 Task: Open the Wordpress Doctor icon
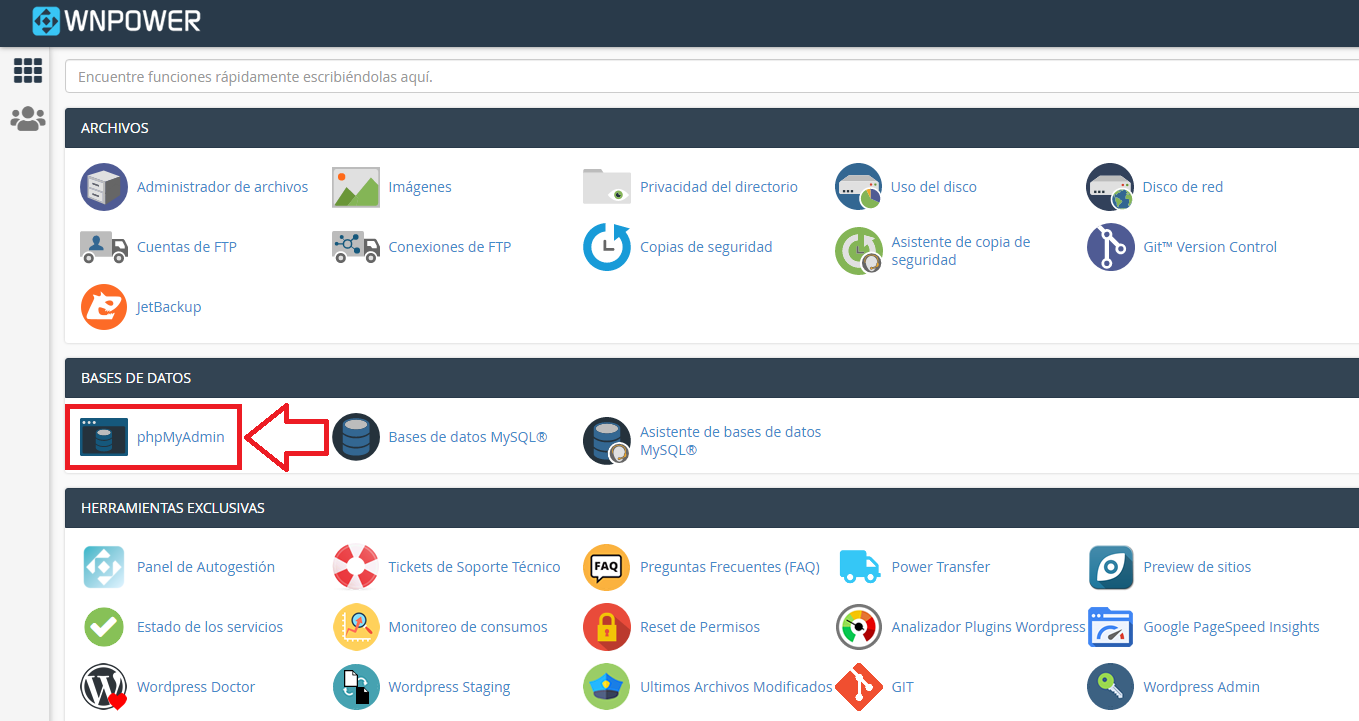tap(104, 687)
